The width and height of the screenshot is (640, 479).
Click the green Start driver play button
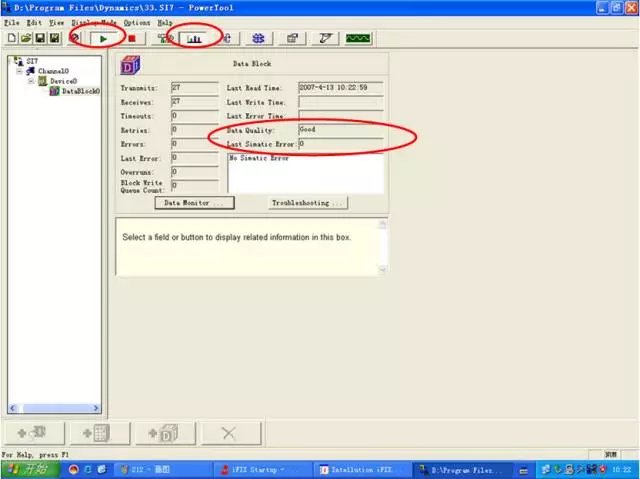click(103, 38)
